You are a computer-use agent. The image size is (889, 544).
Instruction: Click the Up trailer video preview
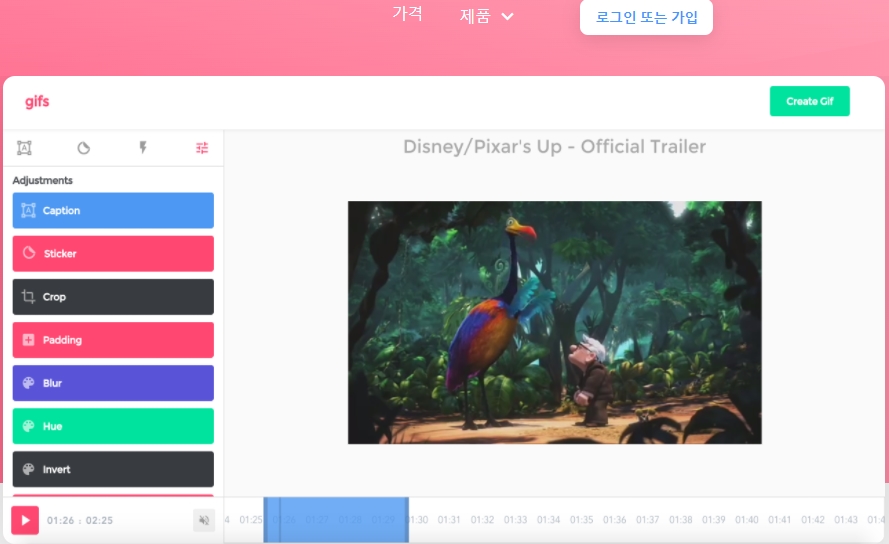click(x=554, y=322)
